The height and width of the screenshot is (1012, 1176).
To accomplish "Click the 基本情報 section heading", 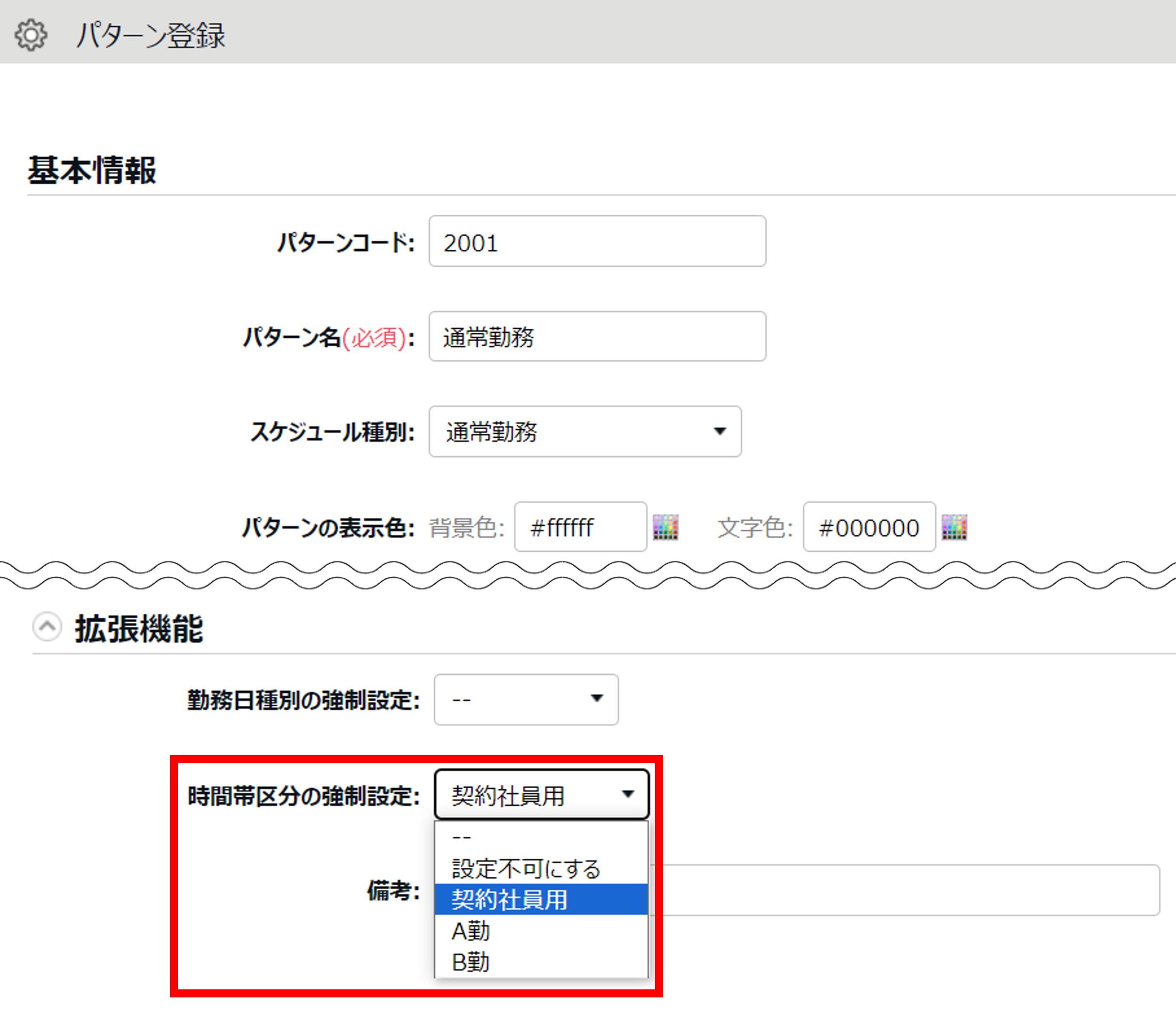I will 92,170.
